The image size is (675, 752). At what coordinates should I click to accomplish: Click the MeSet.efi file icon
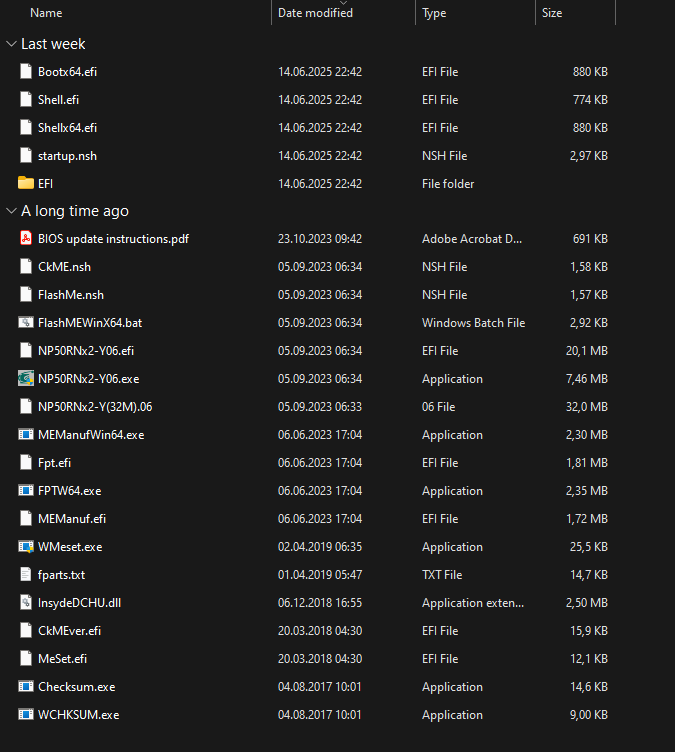[x=26, y=658]
